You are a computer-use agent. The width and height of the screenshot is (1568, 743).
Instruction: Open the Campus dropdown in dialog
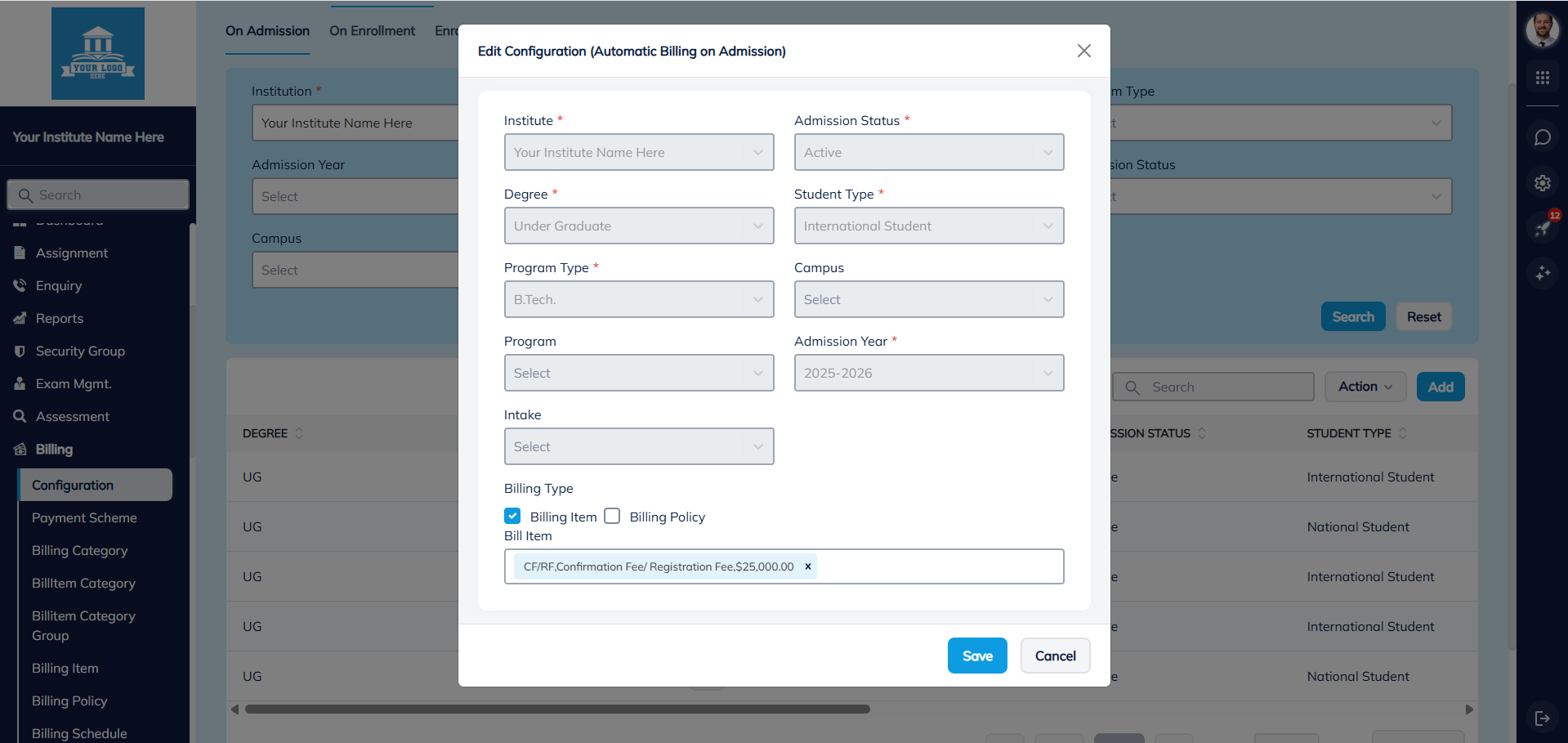[x=928, y=299]
